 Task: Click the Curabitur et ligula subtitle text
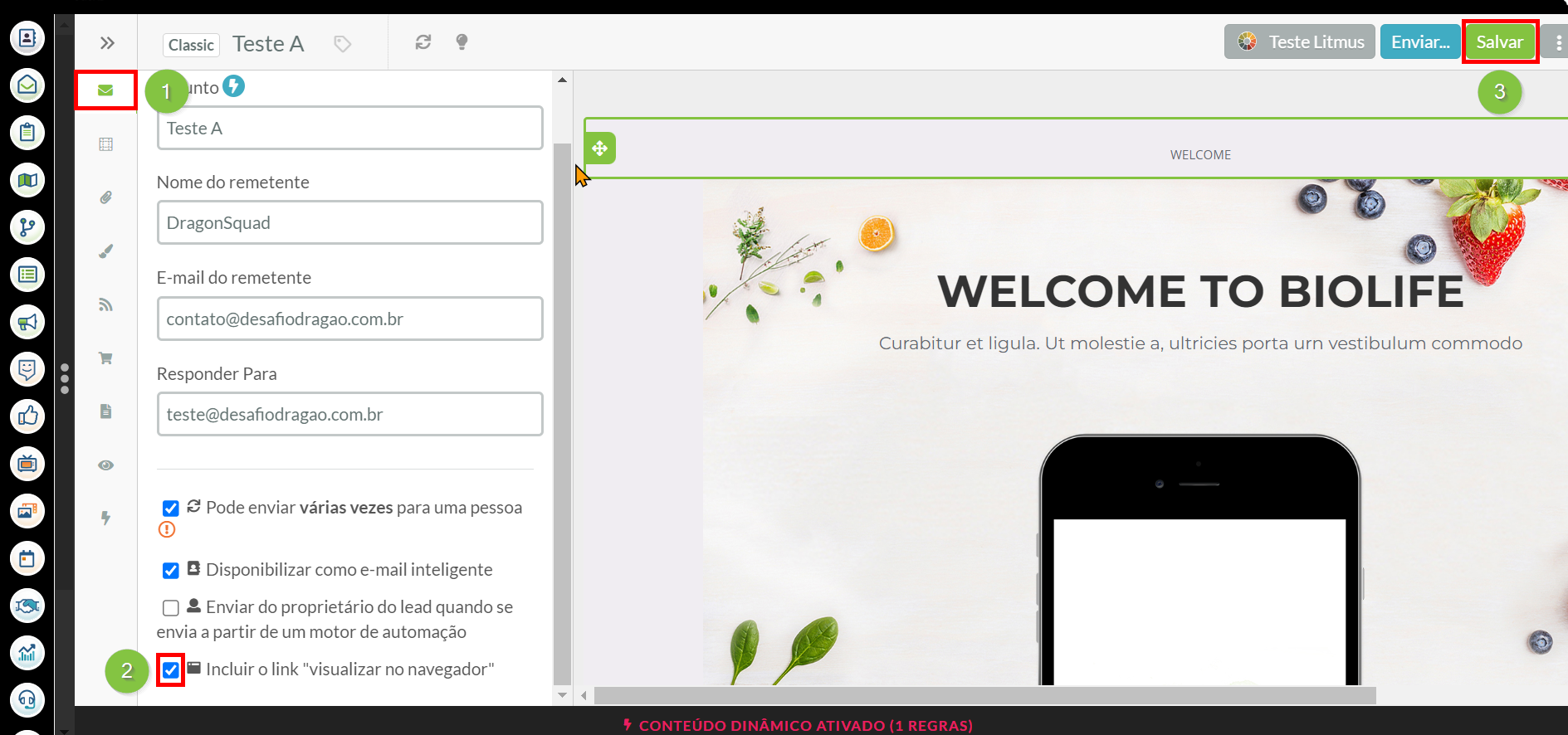[x=1200, y=343]
